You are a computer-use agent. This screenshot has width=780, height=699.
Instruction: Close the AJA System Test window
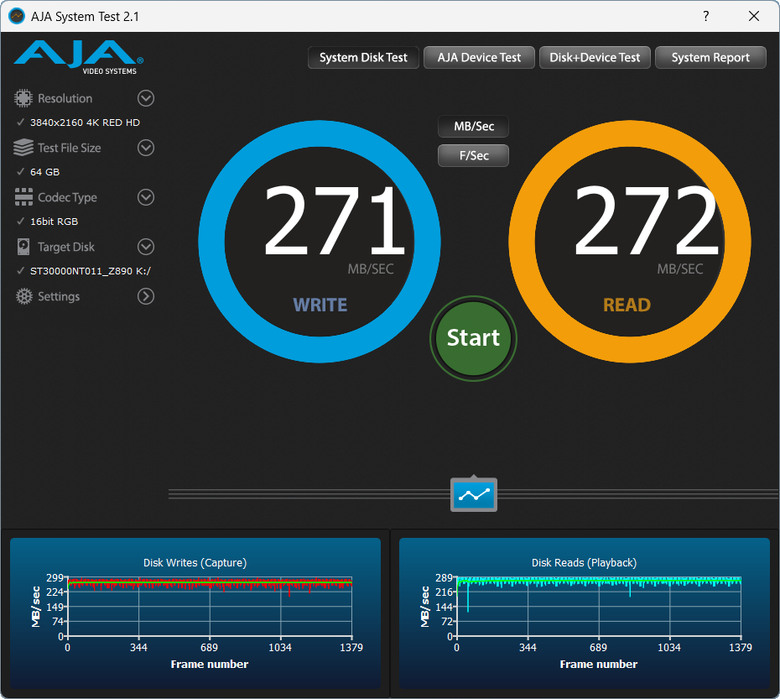(x=754, y=16)
